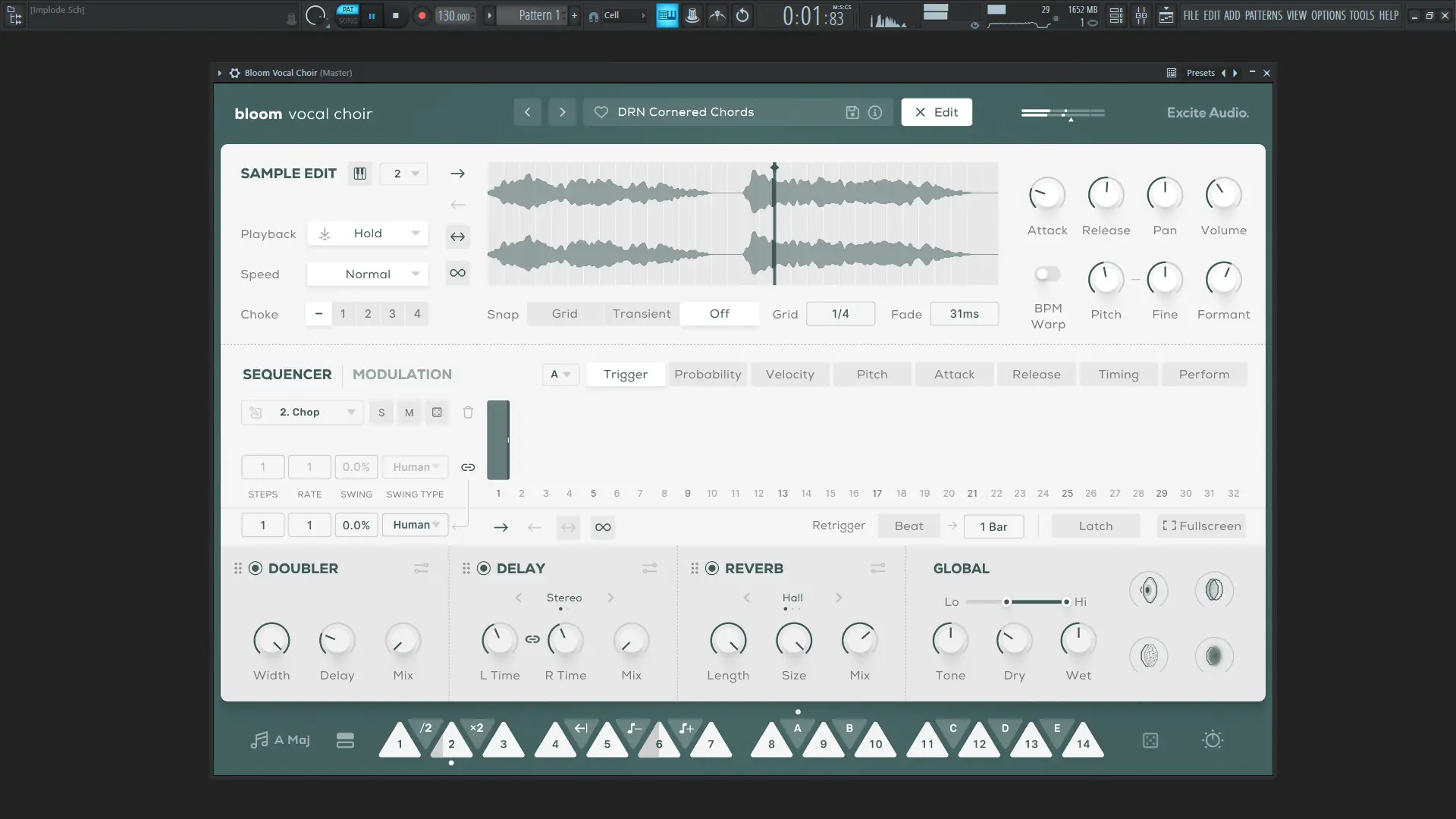Image resolution: width=1456 pixels, height=819 pixels.
Task: Select the Probability sequencer tab
Action: pos(707,375)
